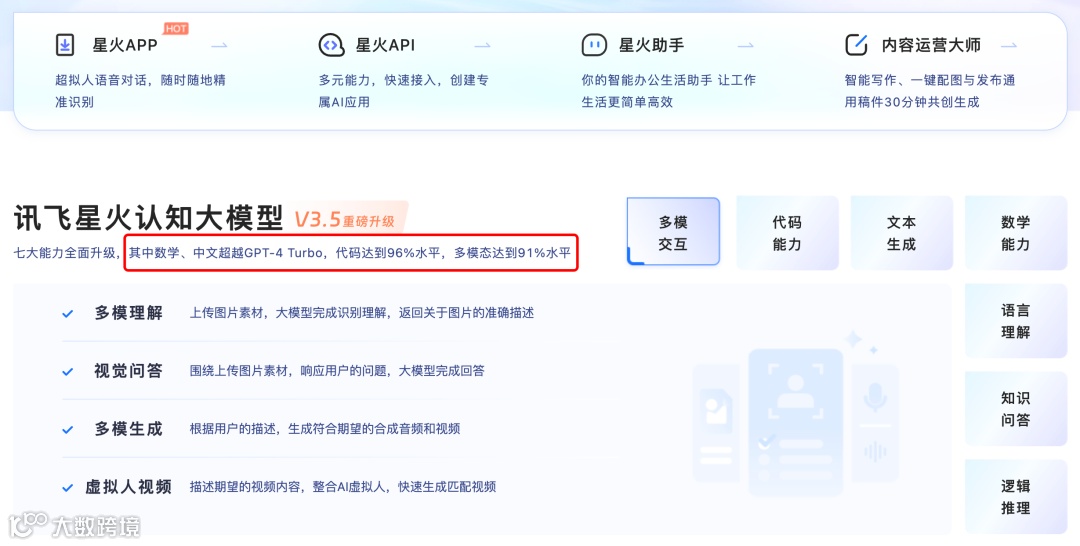Click the text 智能写作、一键配图与发布通用稿件
Image resolution: width=1080 pixels, height=546 pixels.
point(930,91)
